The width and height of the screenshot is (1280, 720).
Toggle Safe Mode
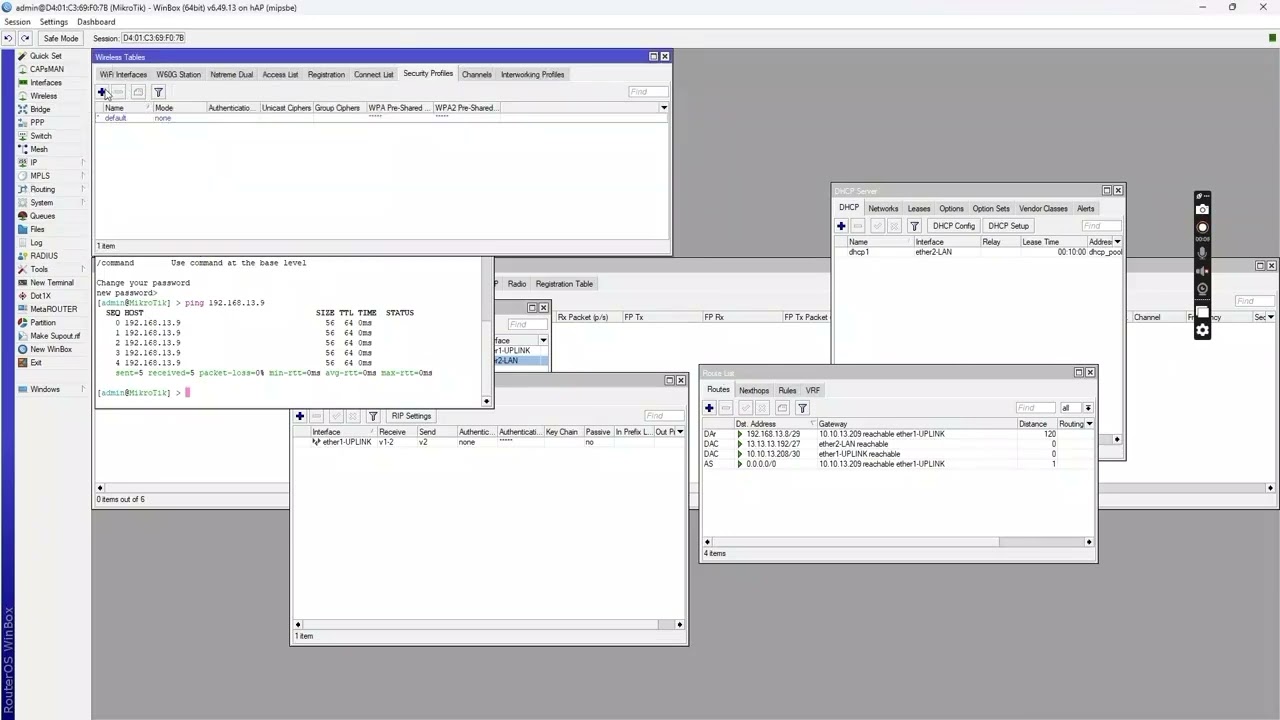[61, 38]
